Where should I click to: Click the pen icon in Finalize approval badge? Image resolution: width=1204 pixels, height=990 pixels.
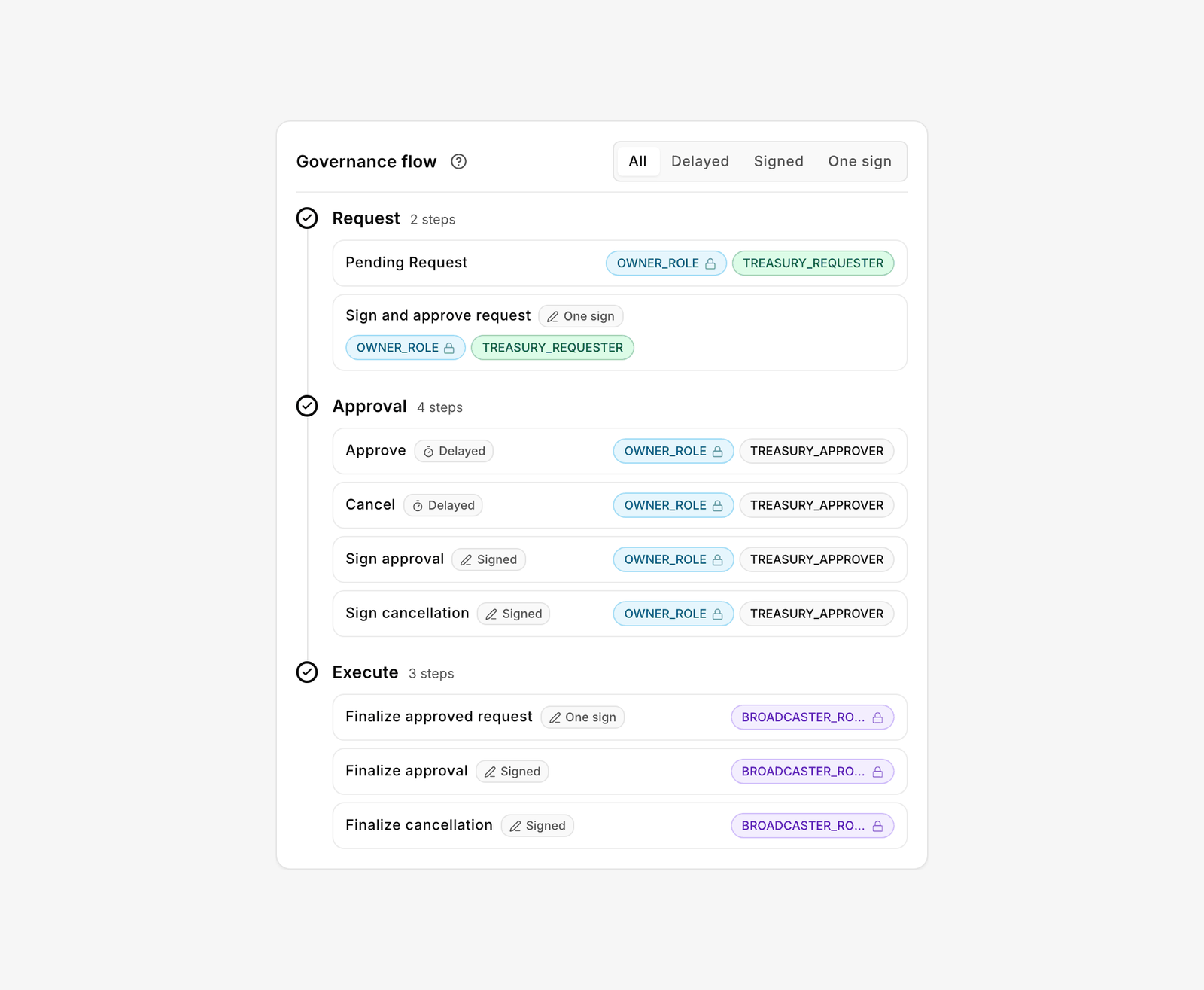pyautogui.click(x=490, y=772)
